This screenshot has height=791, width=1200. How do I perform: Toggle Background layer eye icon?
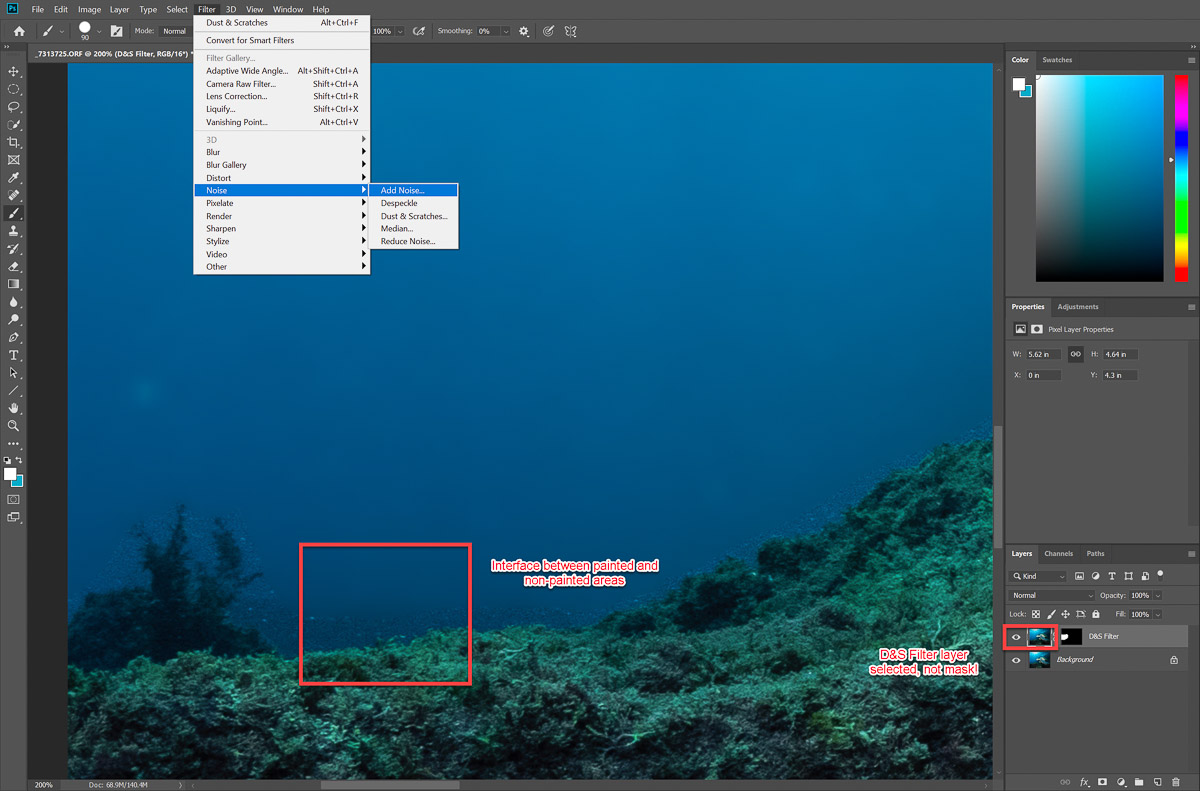coord(1017,660)
